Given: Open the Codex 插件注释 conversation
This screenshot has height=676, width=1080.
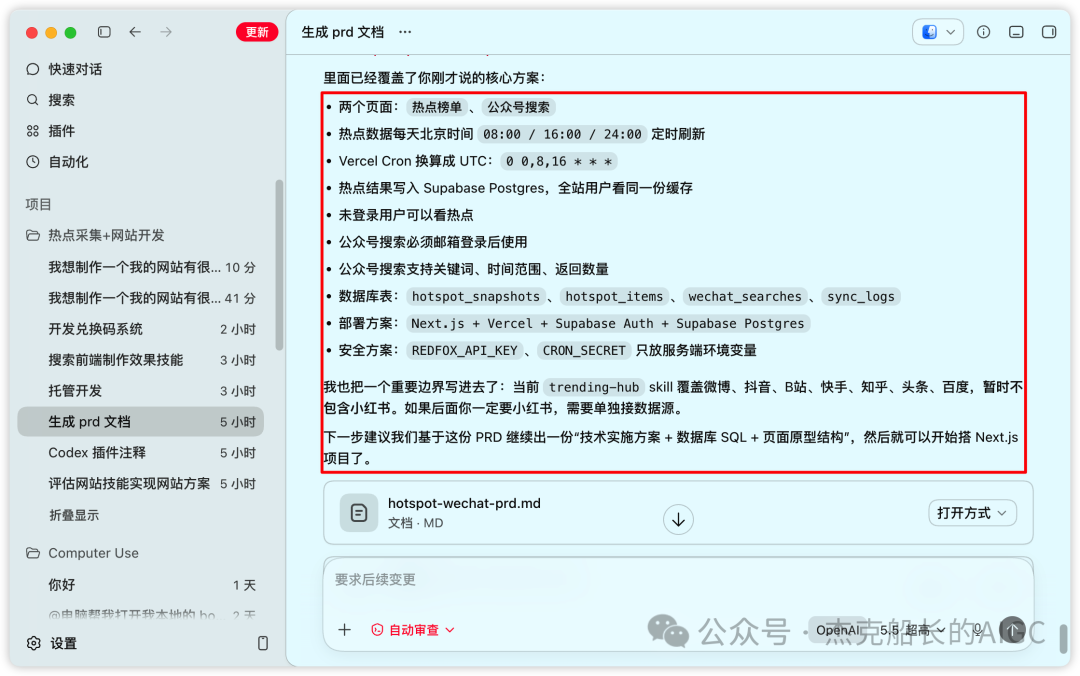Looking at the screenshot, I should [x=141, y=453].
